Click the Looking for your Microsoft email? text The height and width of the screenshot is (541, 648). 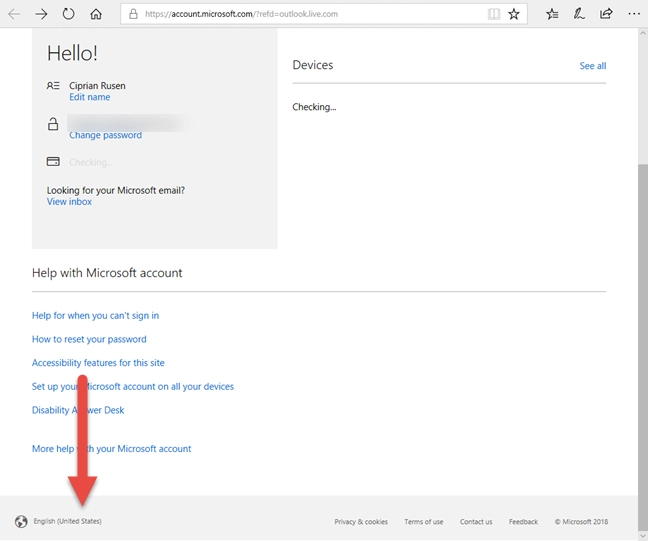tap(116, 191)
